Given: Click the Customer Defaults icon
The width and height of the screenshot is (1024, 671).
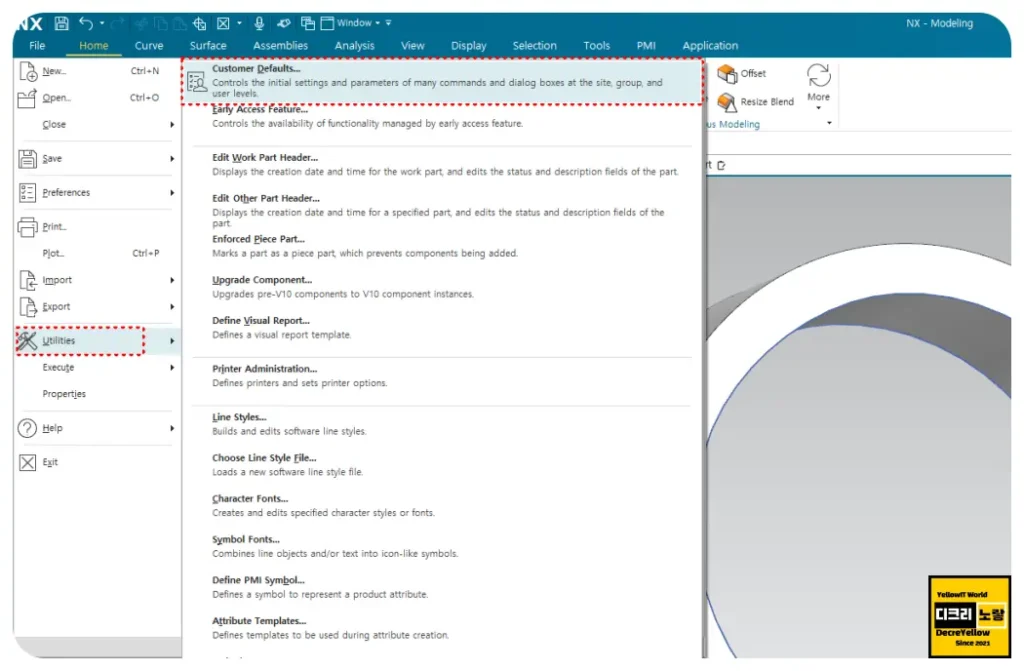Looking at the screenshot, I should tap(197, 82).
